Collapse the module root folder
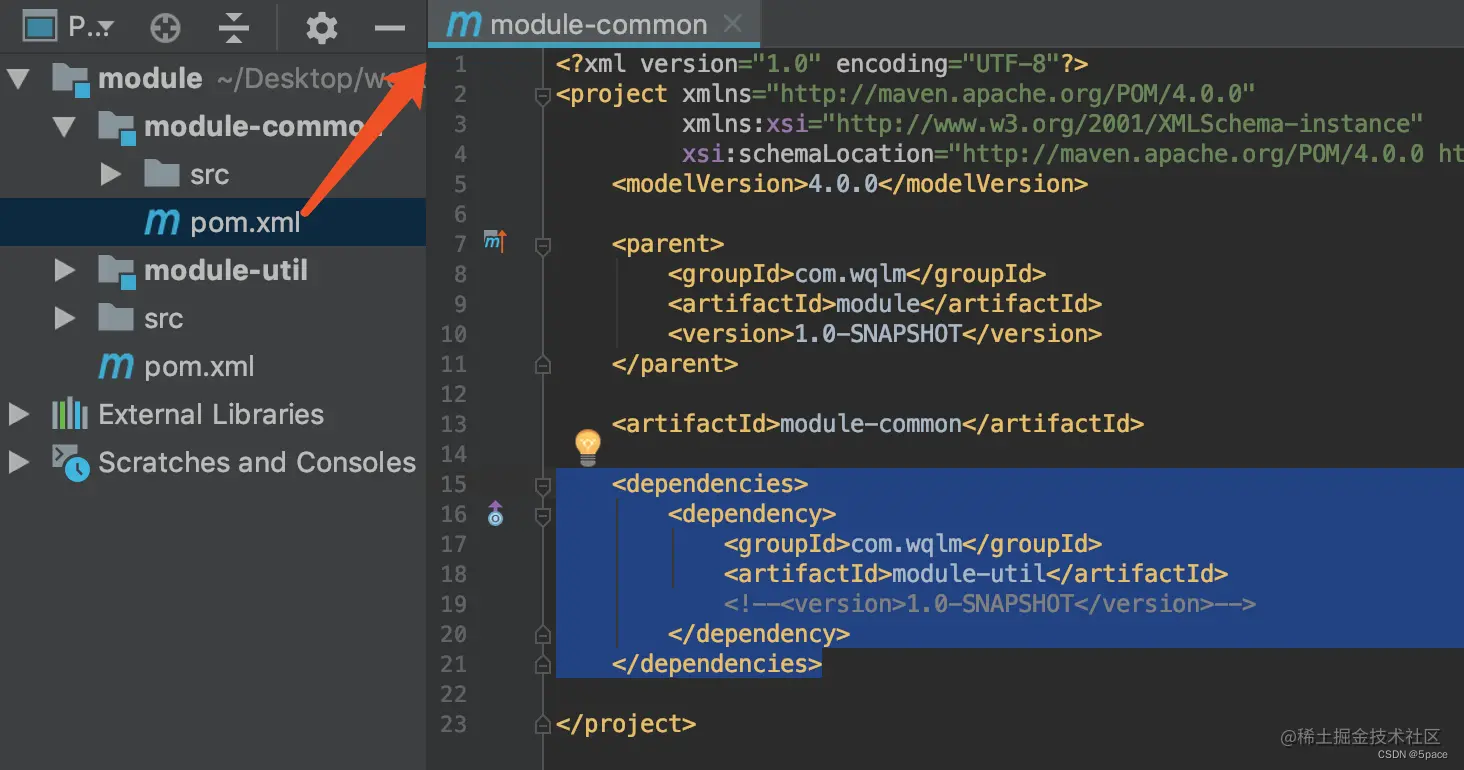This screenshot has height=770, width=1464. point(18,78)
